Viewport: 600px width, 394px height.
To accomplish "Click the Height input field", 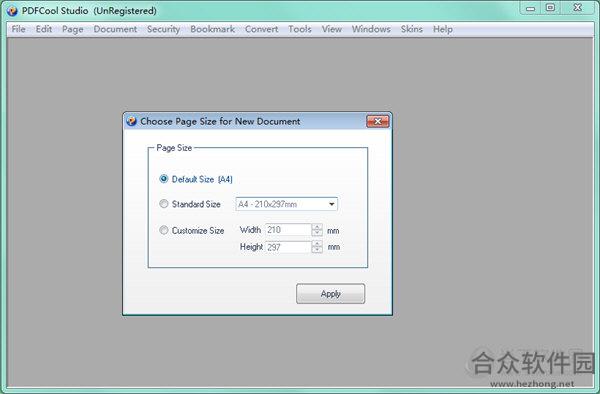I will pyautogui.click(x=289, y=247).
